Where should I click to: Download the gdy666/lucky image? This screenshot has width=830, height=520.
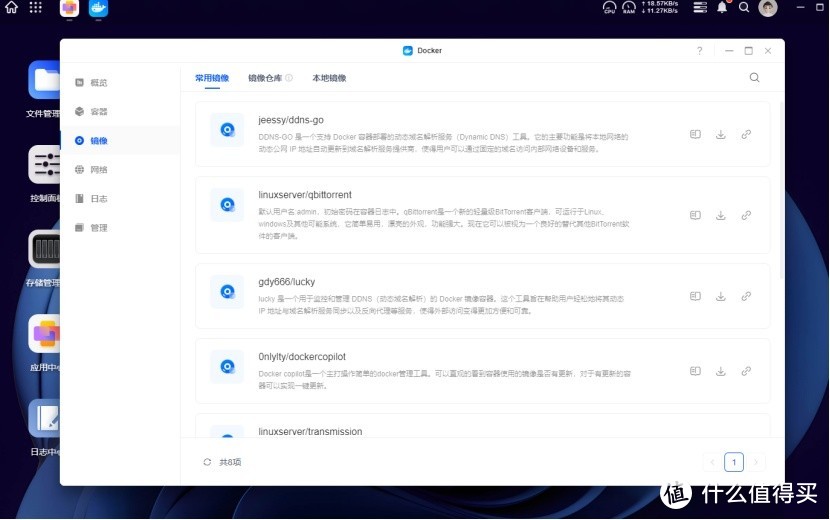[720, 297]
